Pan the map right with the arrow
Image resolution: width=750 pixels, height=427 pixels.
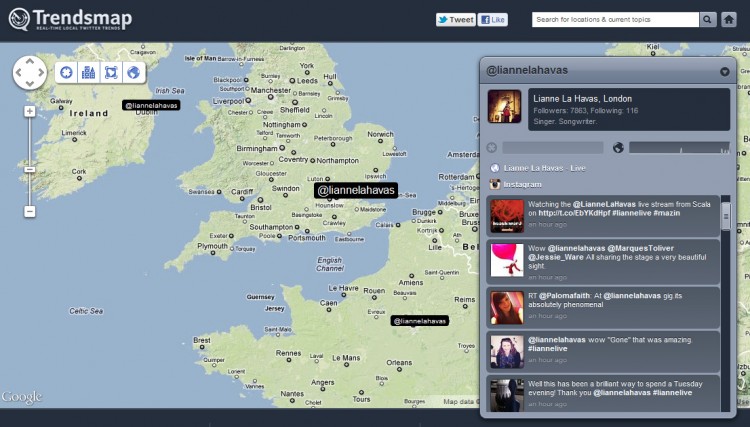point(41,73)
